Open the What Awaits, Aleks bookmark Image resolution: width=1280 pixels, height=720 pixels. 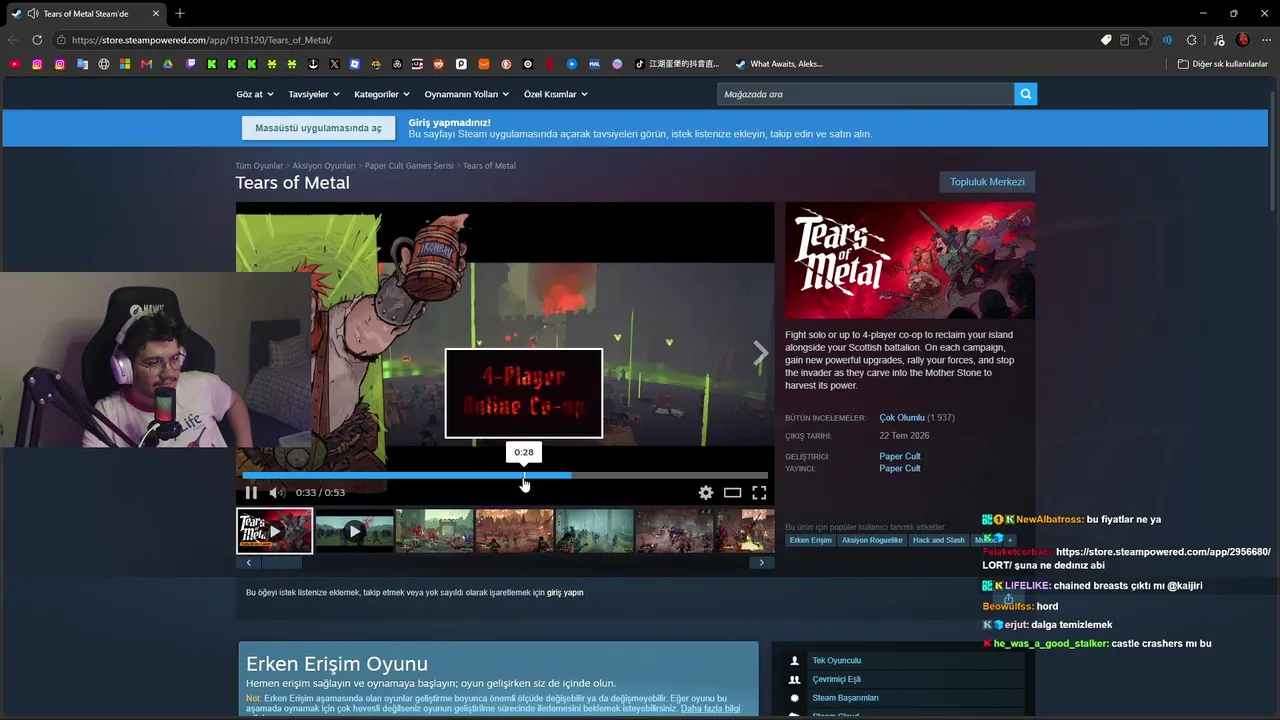779,64
